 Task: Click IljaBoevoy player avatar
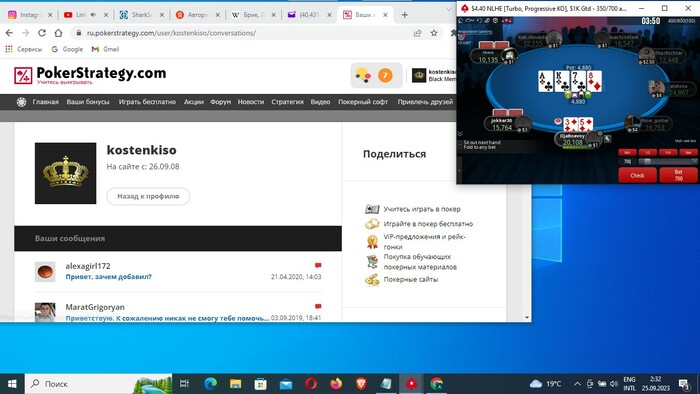point(594,139)
